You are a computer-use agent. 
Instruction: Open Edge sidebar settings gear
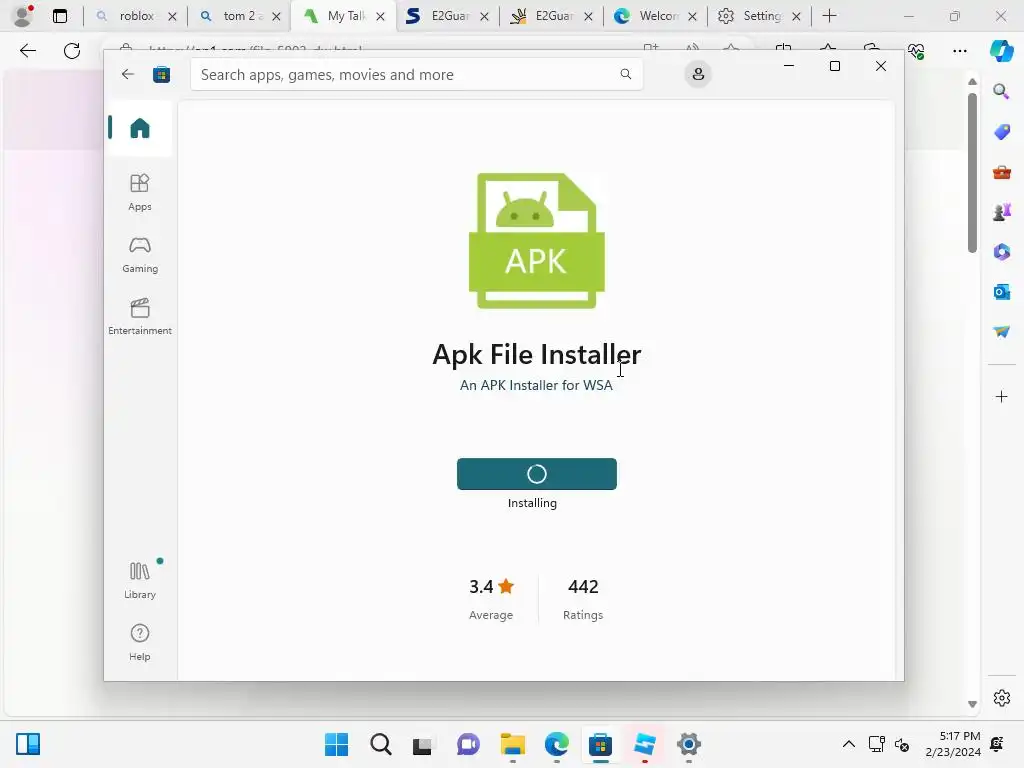pyautogui.click(x=1001, y=698)
